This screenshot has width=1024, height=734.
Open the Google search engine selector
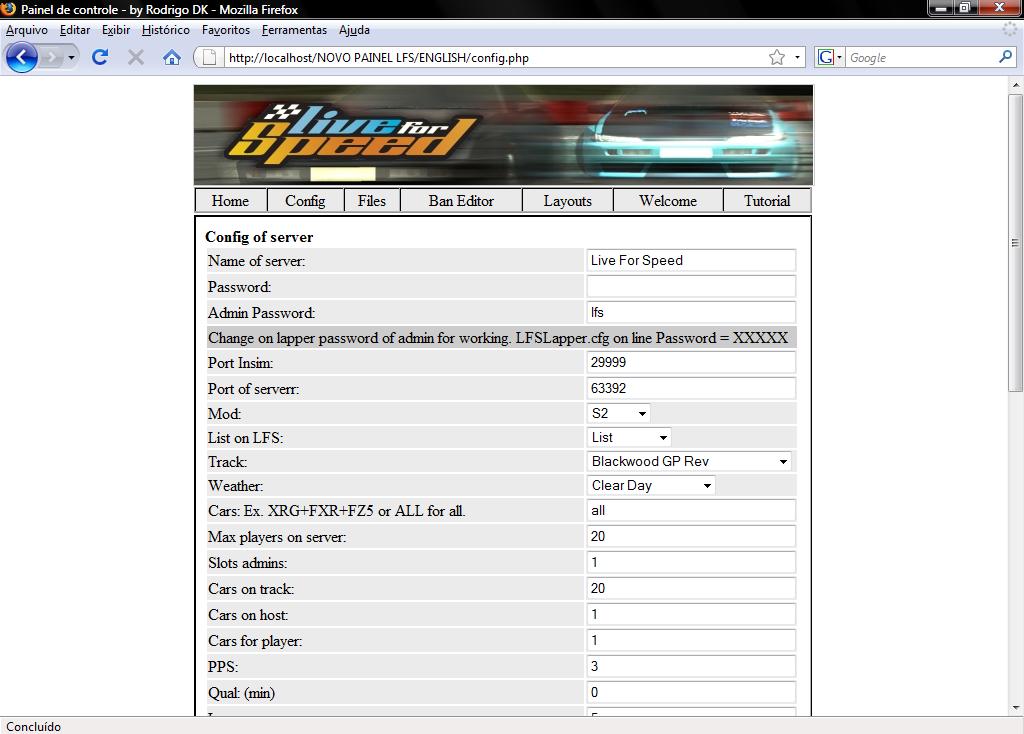pos(830,57)
